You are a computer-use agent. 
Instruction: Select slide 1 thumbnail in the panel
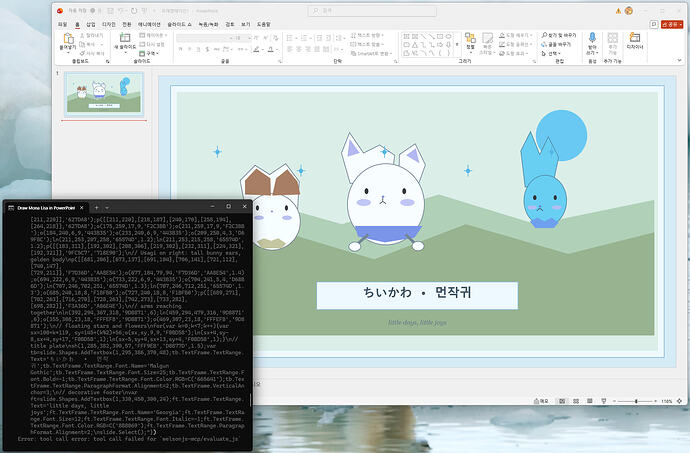pyautogui.click(x=104, y=94)
